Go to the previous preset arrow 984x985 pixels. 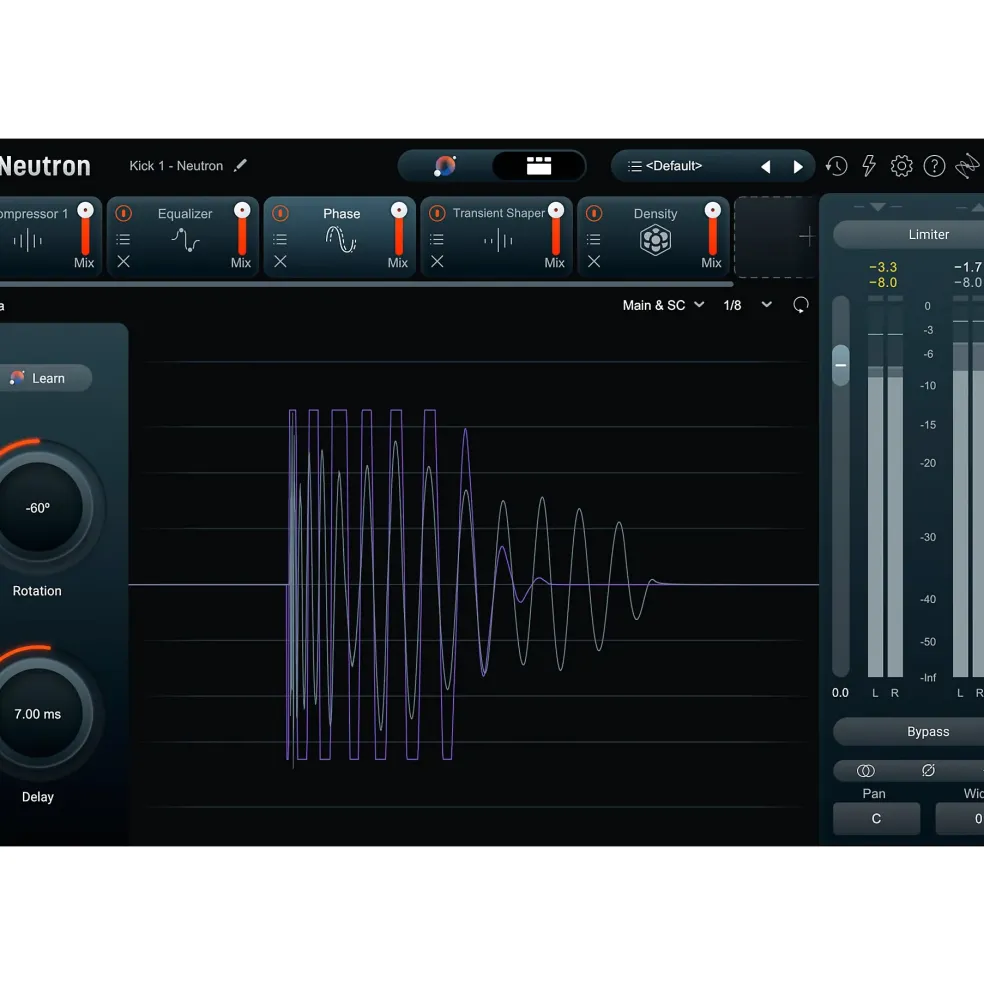[x=765, y=166]
